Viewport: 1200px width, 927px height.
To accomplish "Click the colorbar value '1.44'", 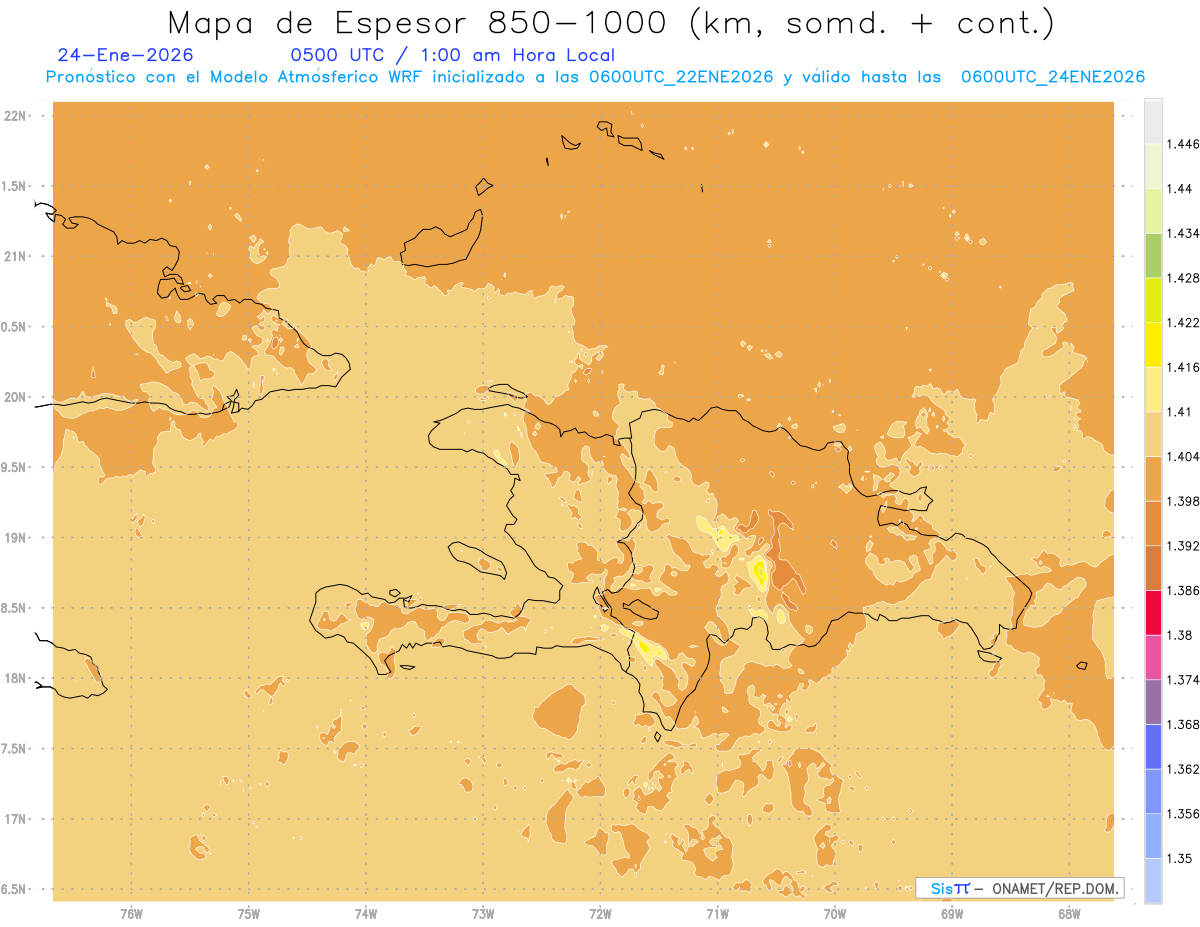I will pyautogui.click(x=1181, y=189).
